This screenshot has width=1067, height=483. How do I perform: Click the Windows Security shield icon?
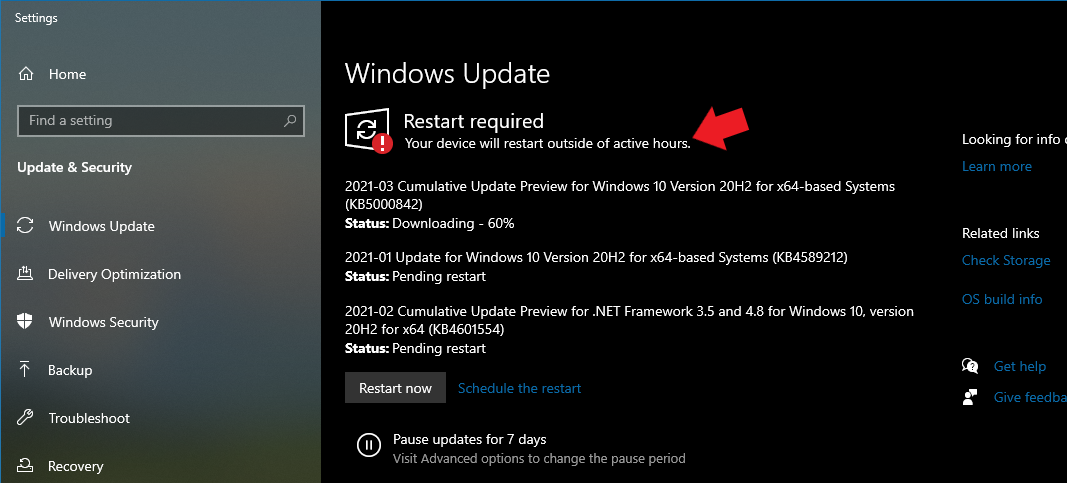[25, 322]
